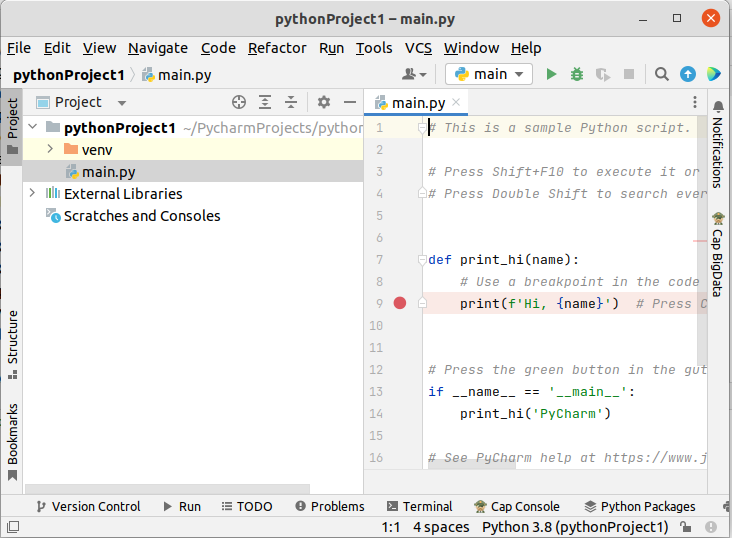Open Python Packages tool window
The image size is (732, 538).
point(640,507)
